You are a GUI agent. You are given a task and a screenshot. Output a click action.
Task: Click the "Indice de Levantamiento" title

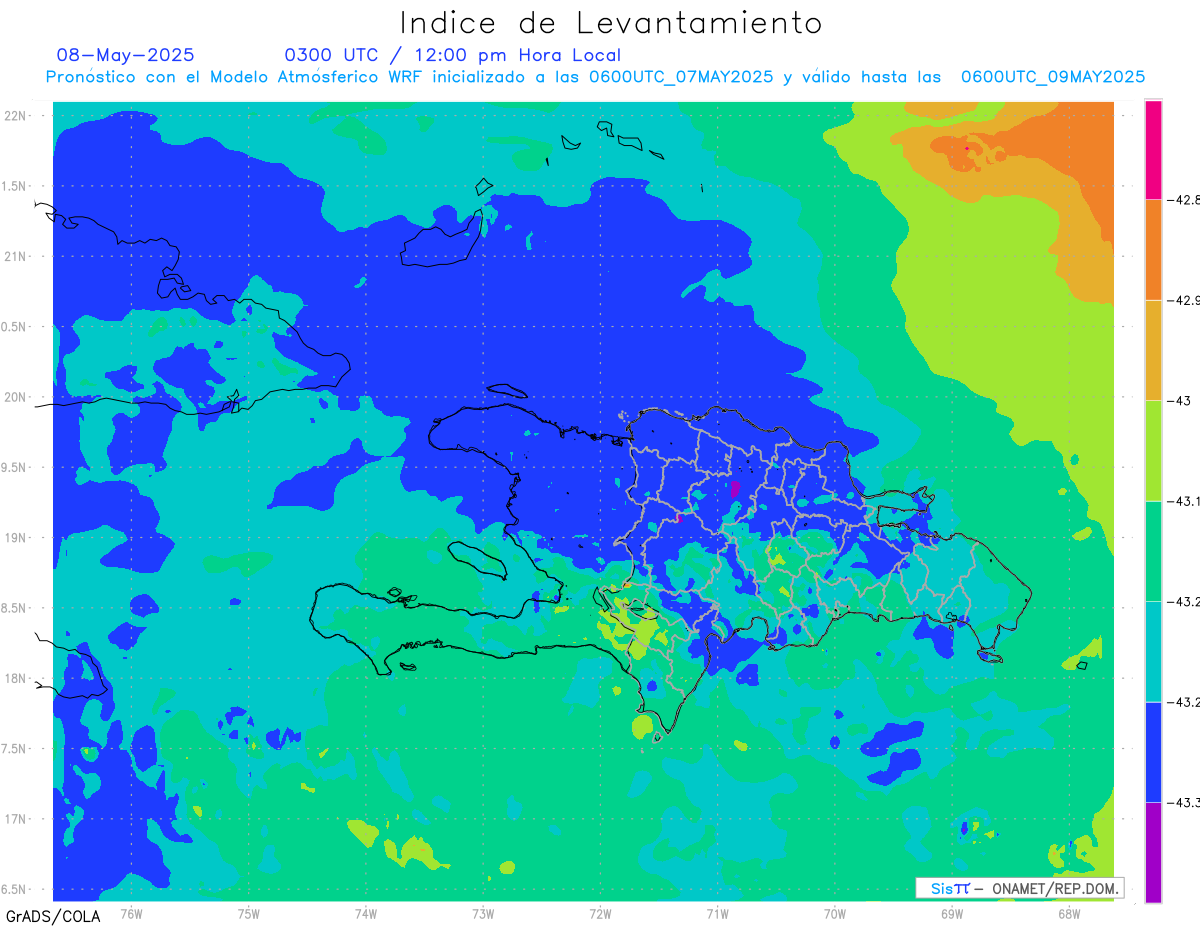tap(611, 22)
